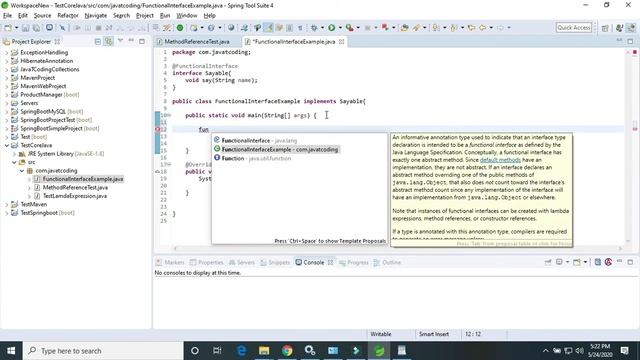Collapse All in Project Explorer
This screenshot has height=360, width=640.
click(x=98, y=41)
